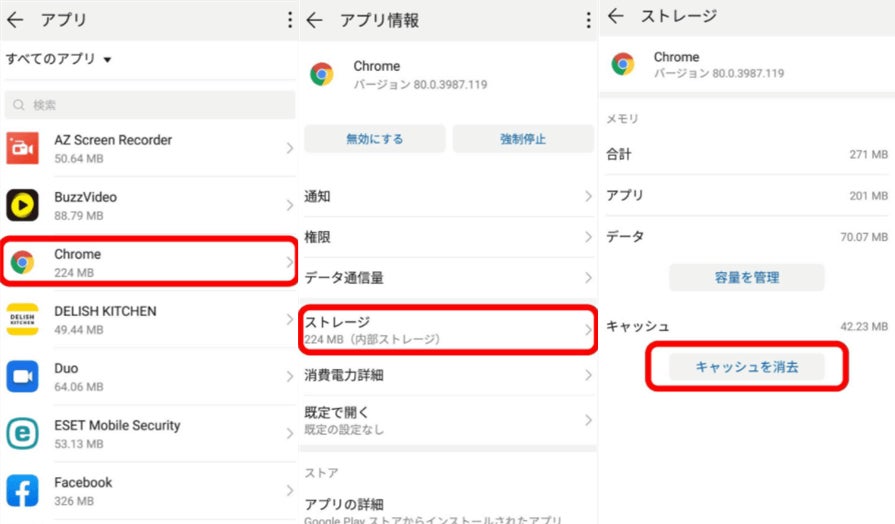The width and height of the screenshot is (895, 524).
Task: Expand ESET Mobile Security row chevron
Action: coord(289,434)
